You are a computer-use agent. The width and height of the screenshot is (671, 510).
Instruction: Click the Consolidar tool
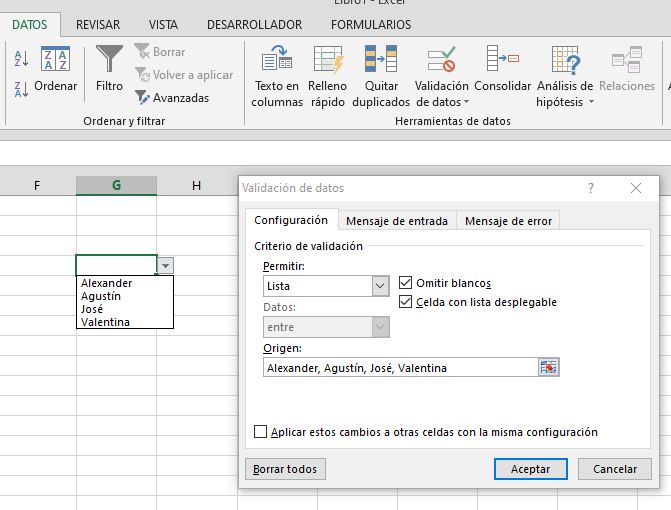pos(502,69)
